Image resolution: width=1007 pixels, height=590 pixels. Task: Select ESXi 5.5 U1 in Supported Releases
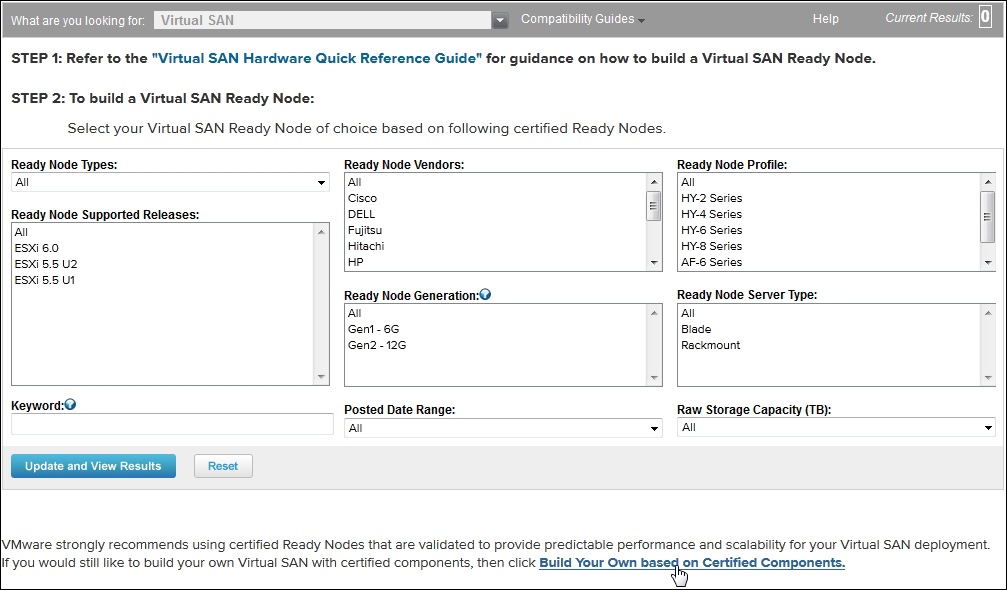[44, 281]
